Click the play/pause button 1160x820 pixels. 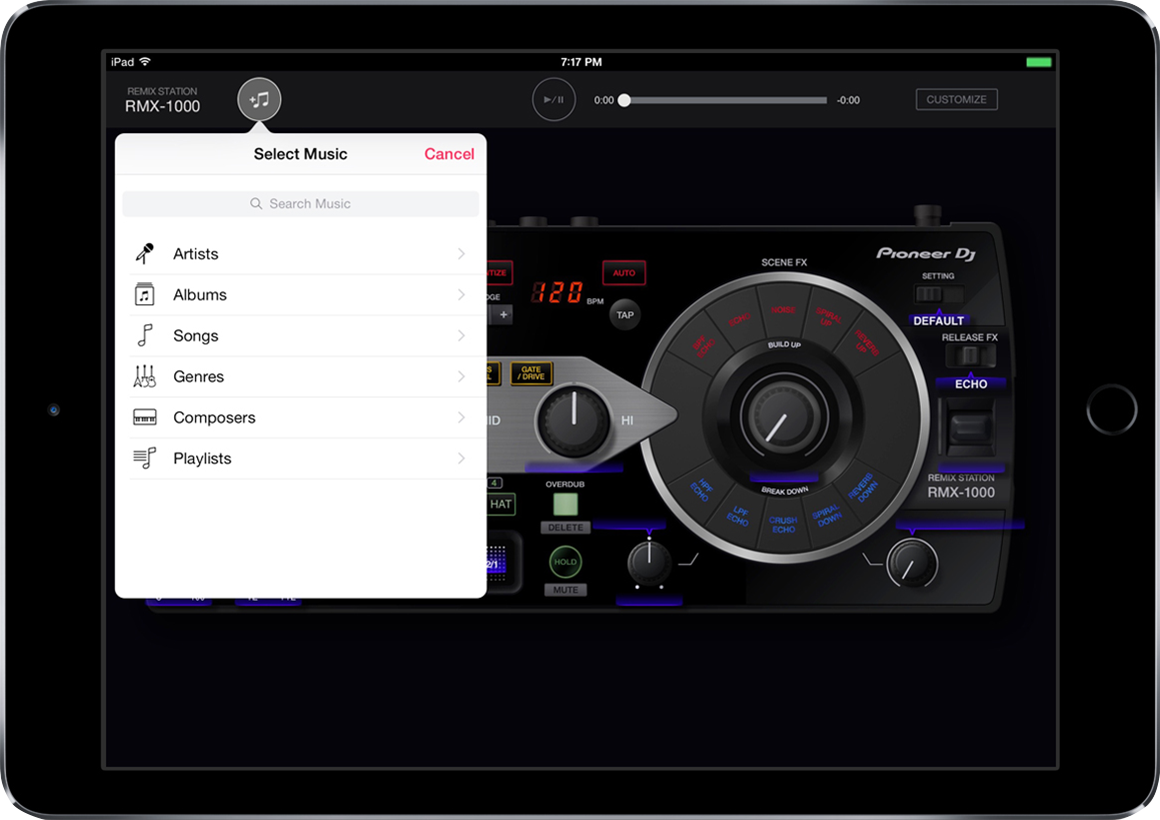point(553,99)
